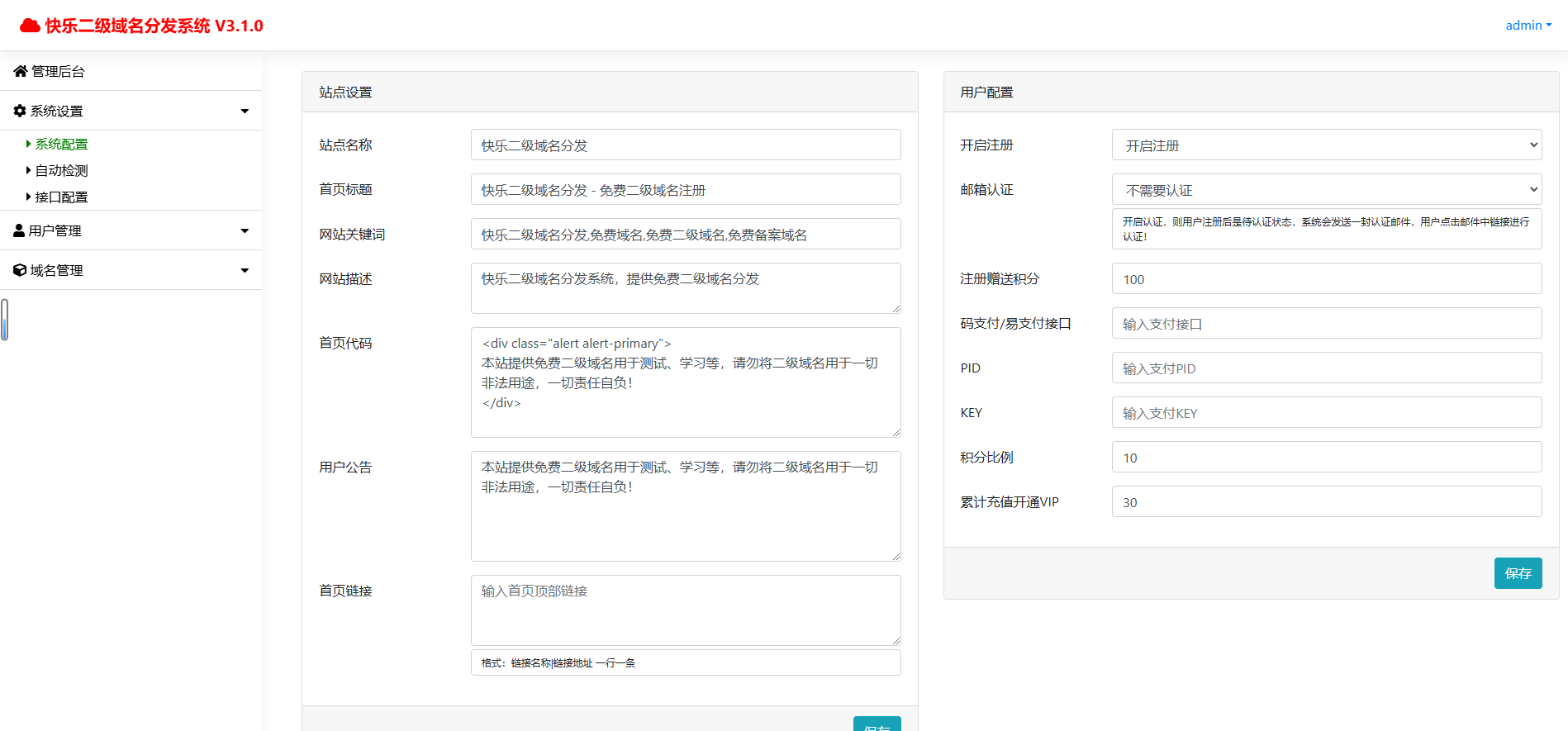Click the 码支付/易支付接口 input field
This screenshot has width=1568, height=731.
pyautogui.click(x=1327, y=323)
